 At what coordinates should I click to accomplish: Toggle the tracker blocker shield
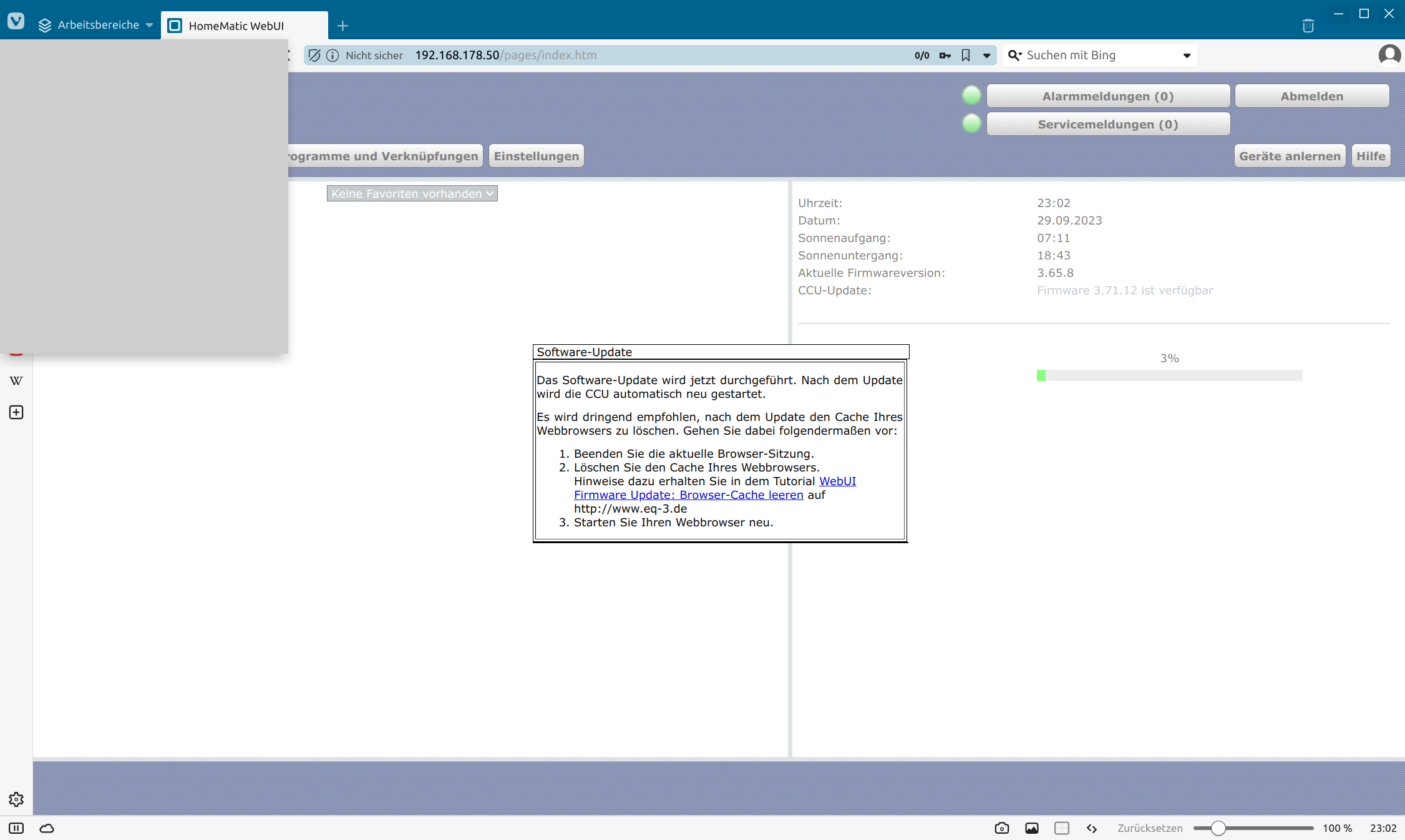click(x=314, y=56)
